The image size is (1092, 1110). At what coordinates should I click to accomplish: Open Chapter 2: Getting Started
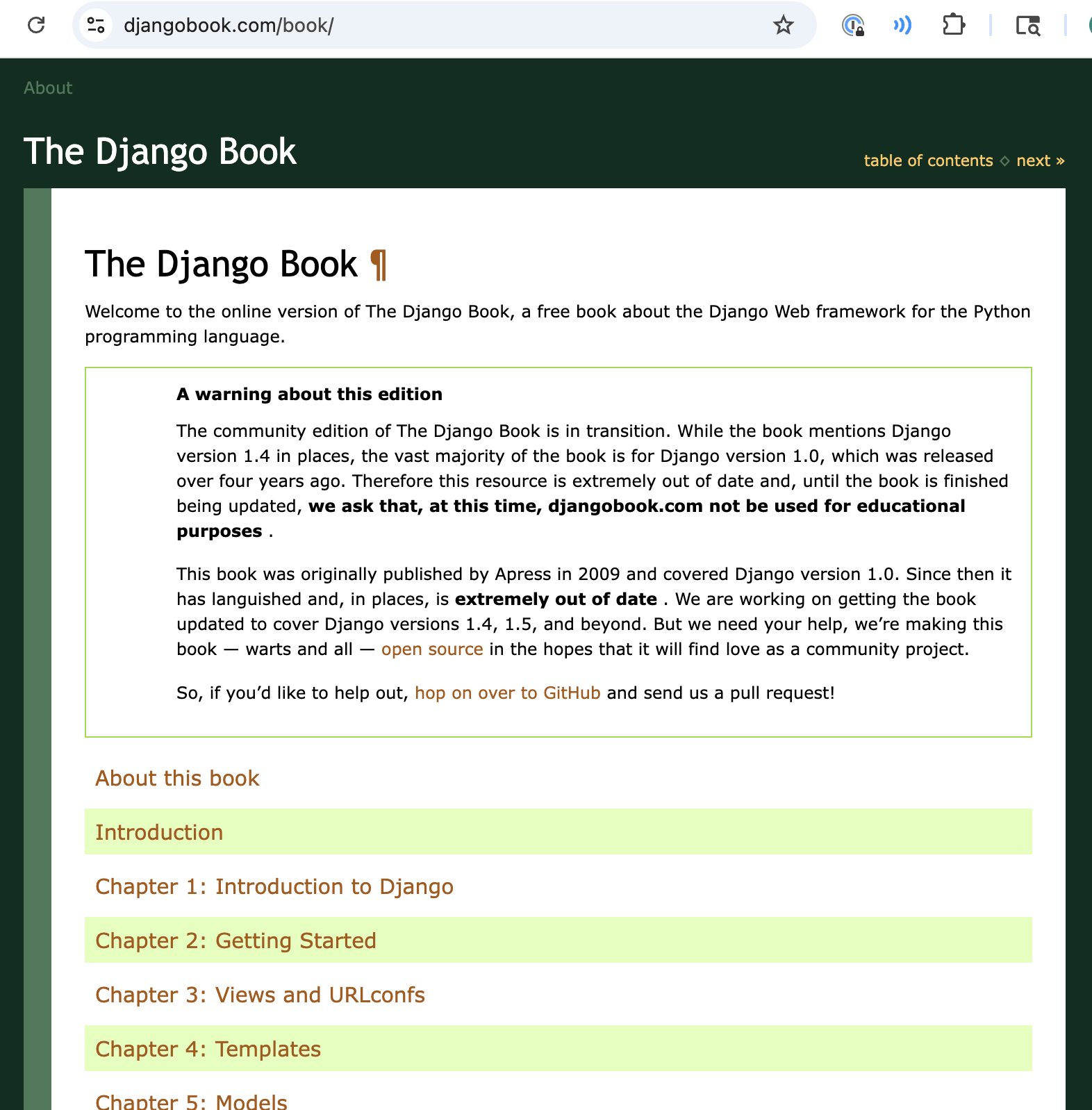(x=235, y=941)
